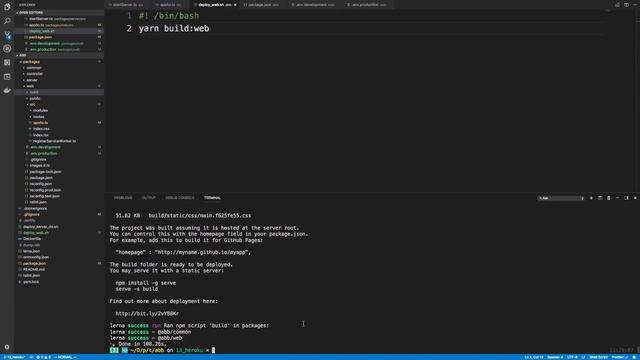Screen dimensions: 640x360
Task: Open the Source Control view
Action: [x=7, y=35]
